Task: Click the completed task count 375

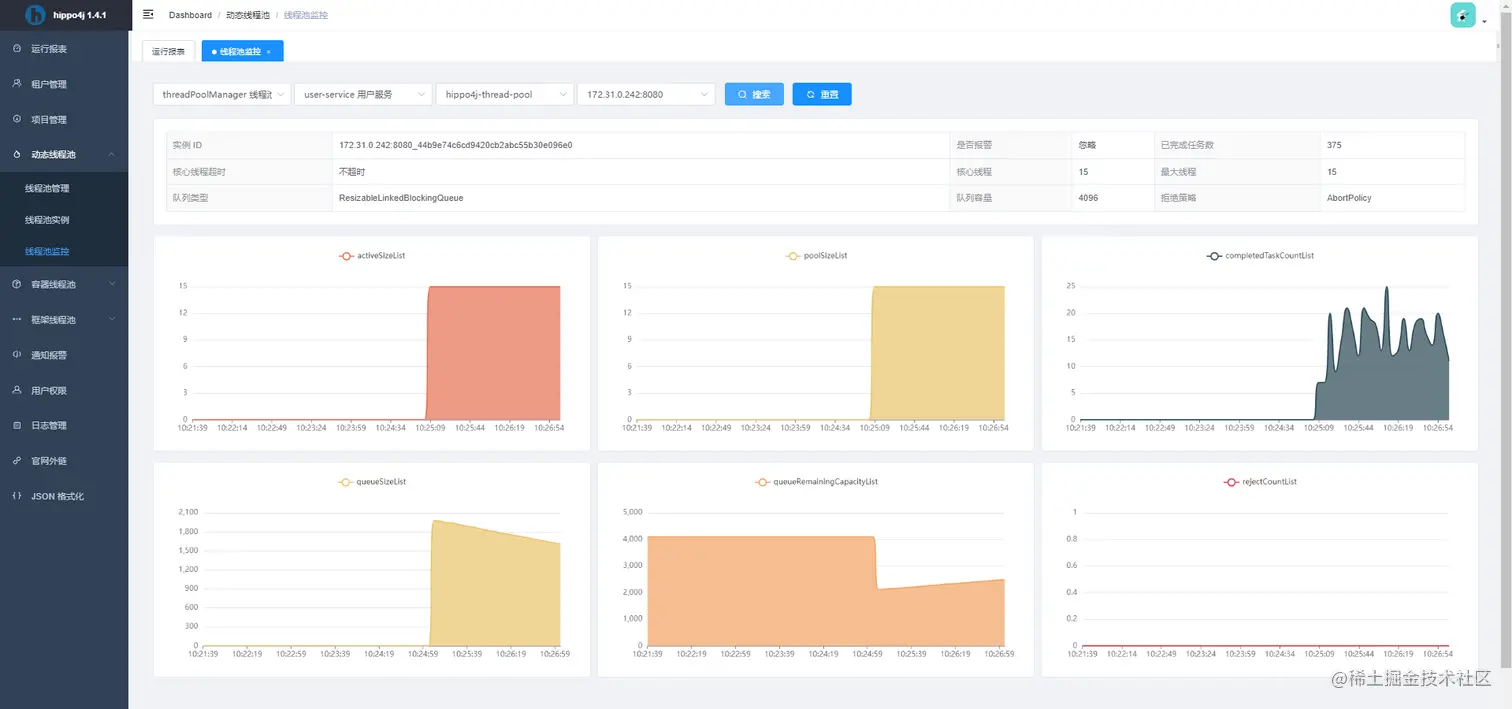Action: (1334, 145)
